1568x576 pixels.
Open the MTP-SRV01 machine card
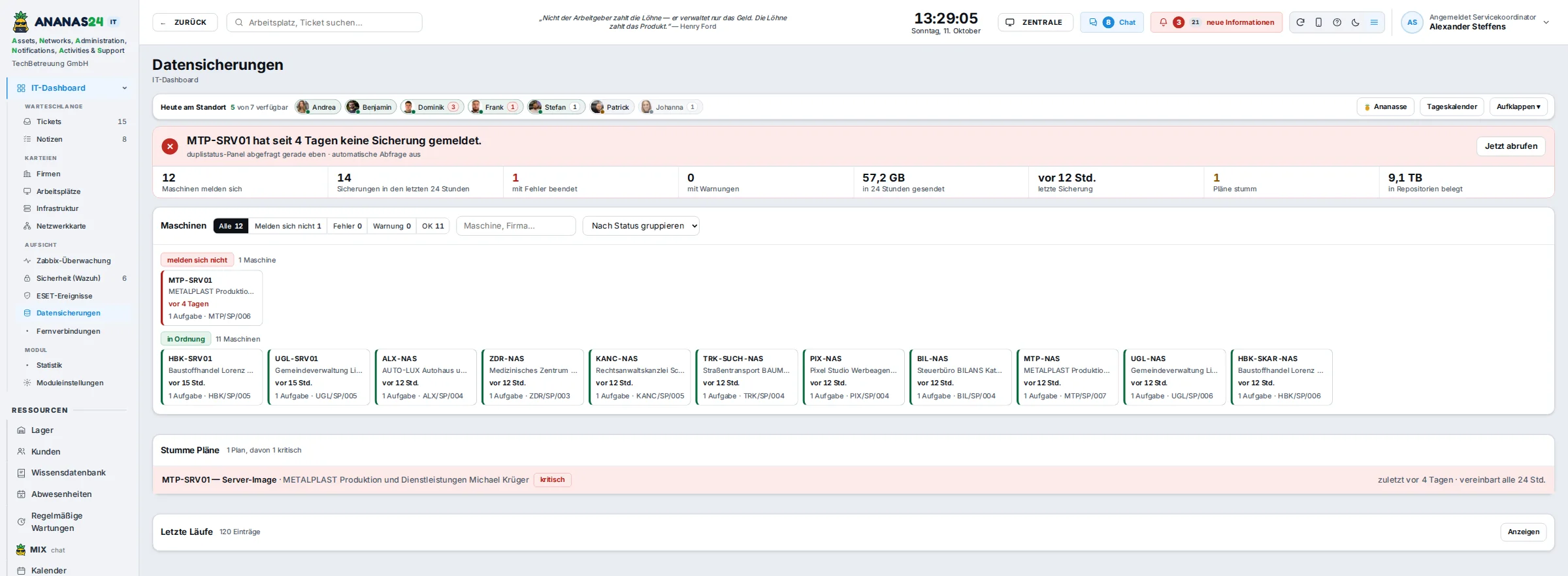pos(212,298)
